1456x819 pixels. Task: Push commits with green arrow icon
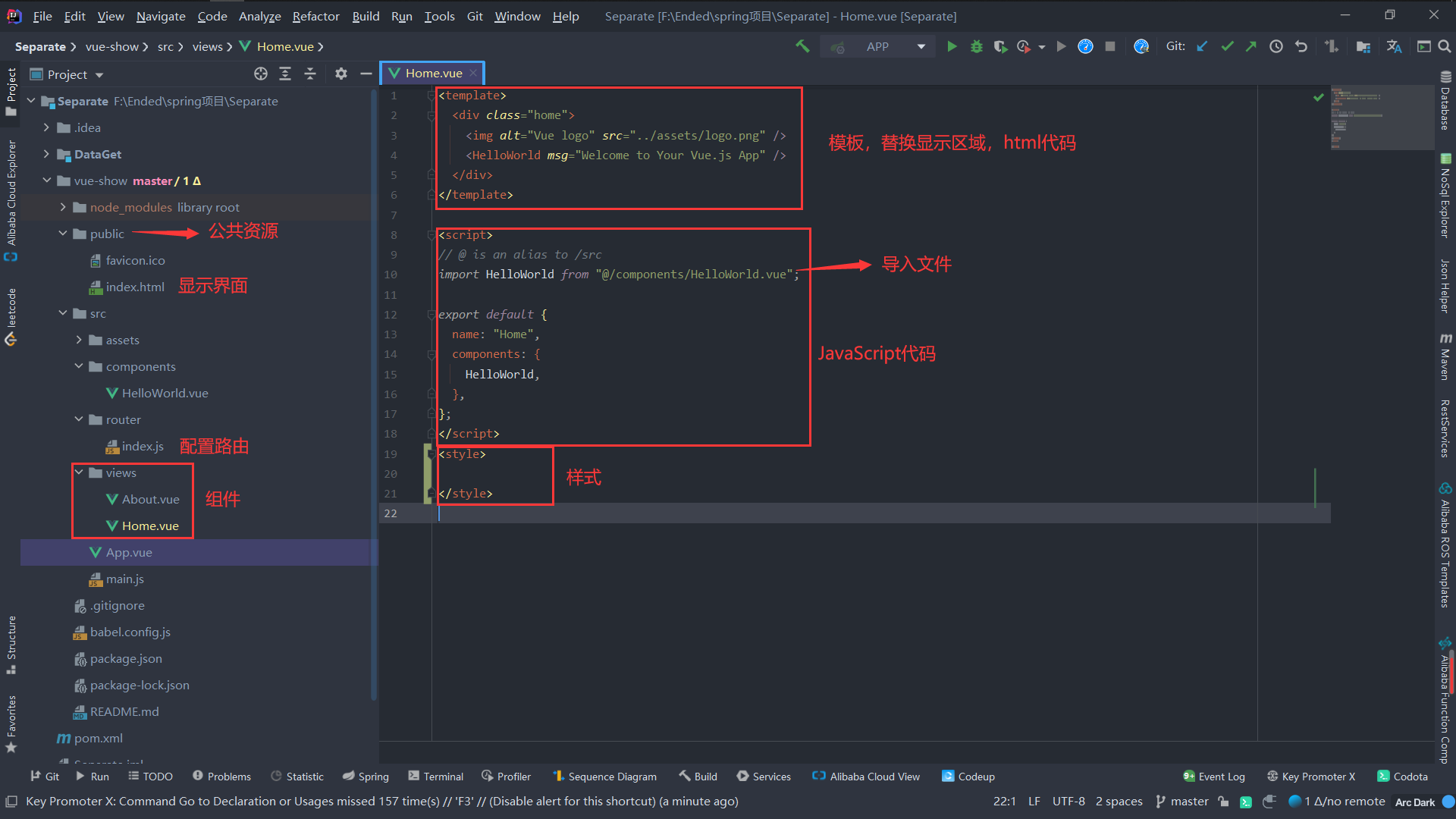point(1251,46)
